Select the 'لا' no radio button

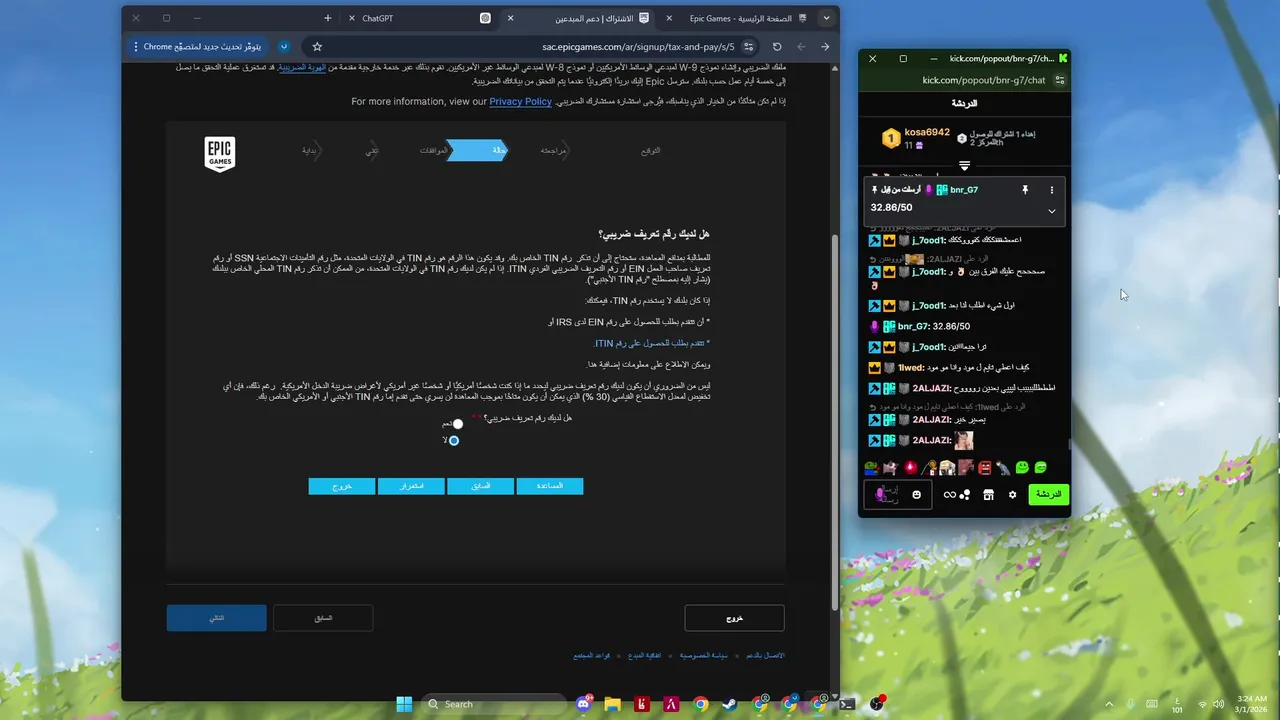pos(454,440)
